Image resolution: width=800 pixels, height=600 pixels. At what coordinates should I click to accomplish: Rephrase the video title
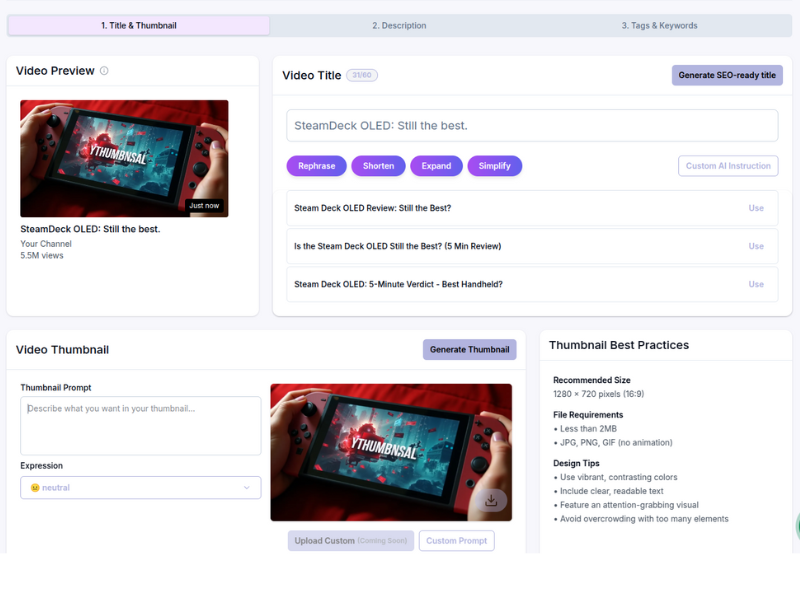click(x=317, y=166)
